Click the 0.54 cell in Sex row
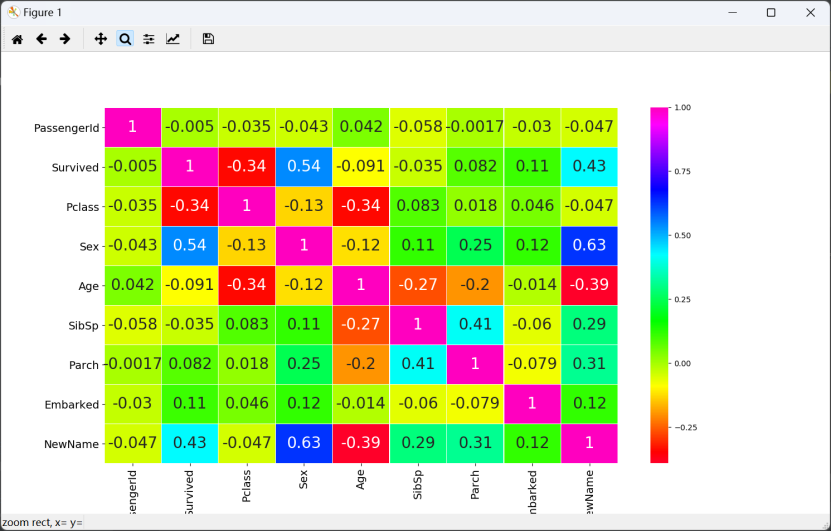The height and width of the screenshot is (532, 831). point(190,246)
